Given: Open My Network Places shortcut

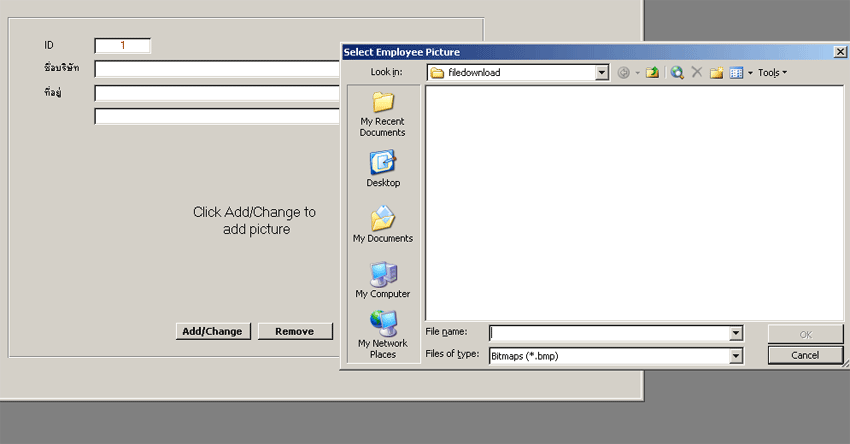Looking at the screenshot, I should 382,334.
